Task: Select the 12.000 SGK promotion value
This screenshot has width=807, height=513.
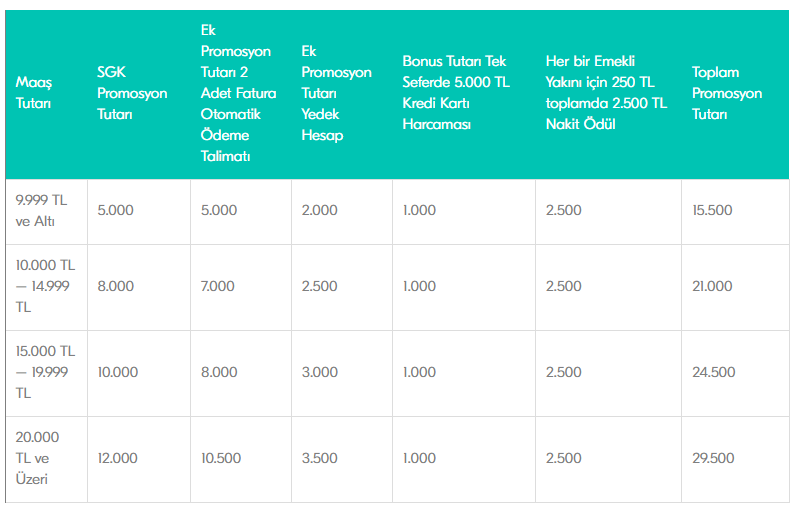Action: pos(119,458)
